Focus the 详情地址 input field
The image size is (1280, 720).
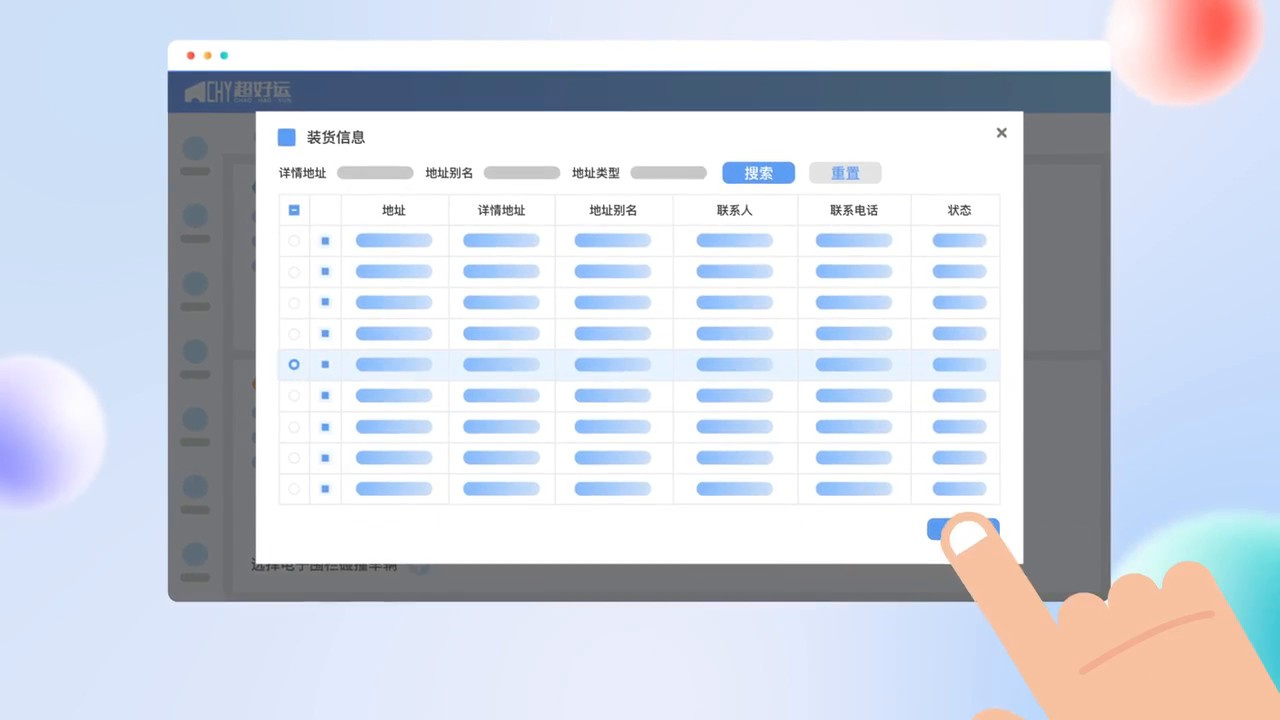375,173
